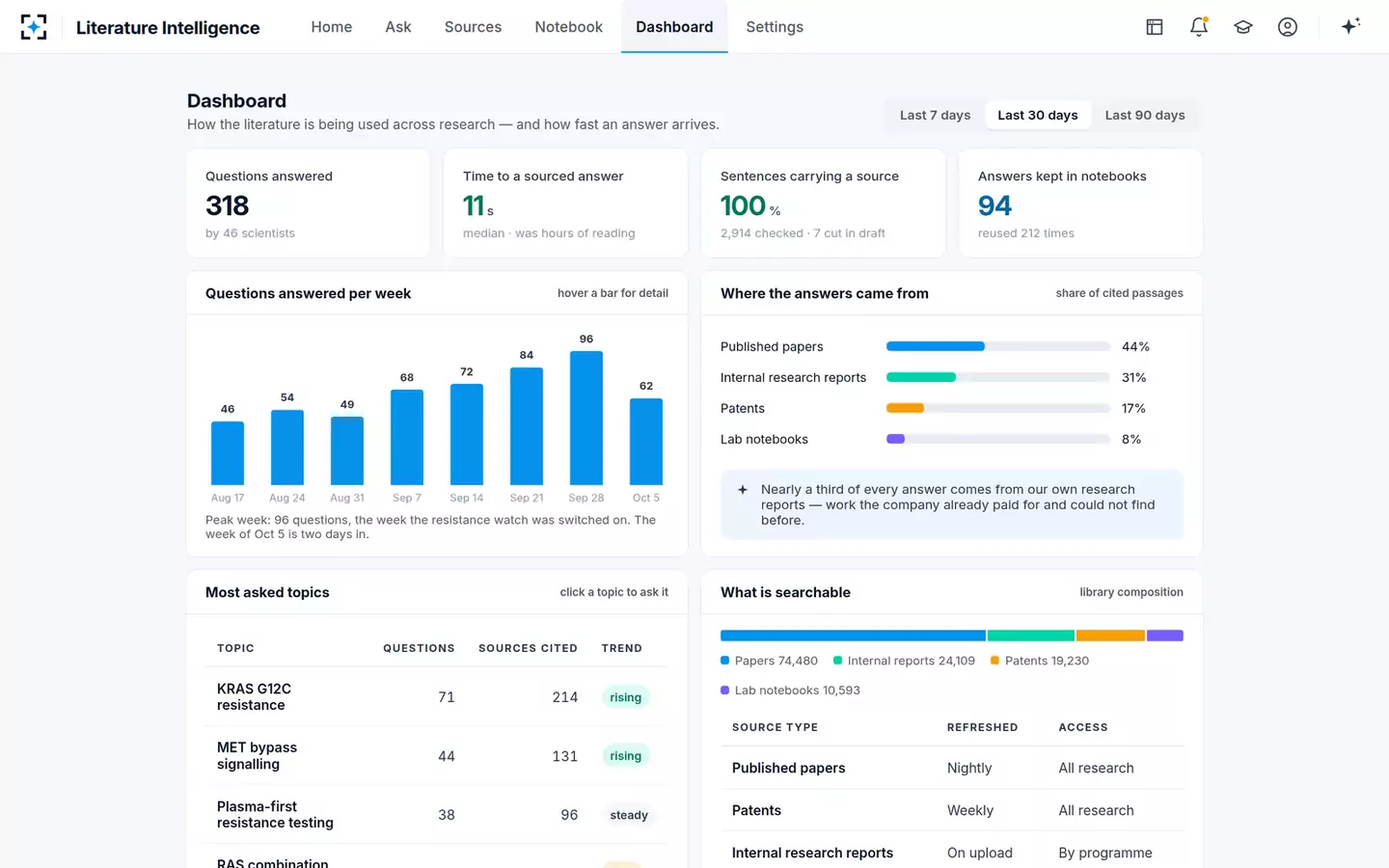Ask about the KRAS G12C resistance topic
This screenshot has width=1389, height=868.
pyautogui.click(x=254, y=696)
